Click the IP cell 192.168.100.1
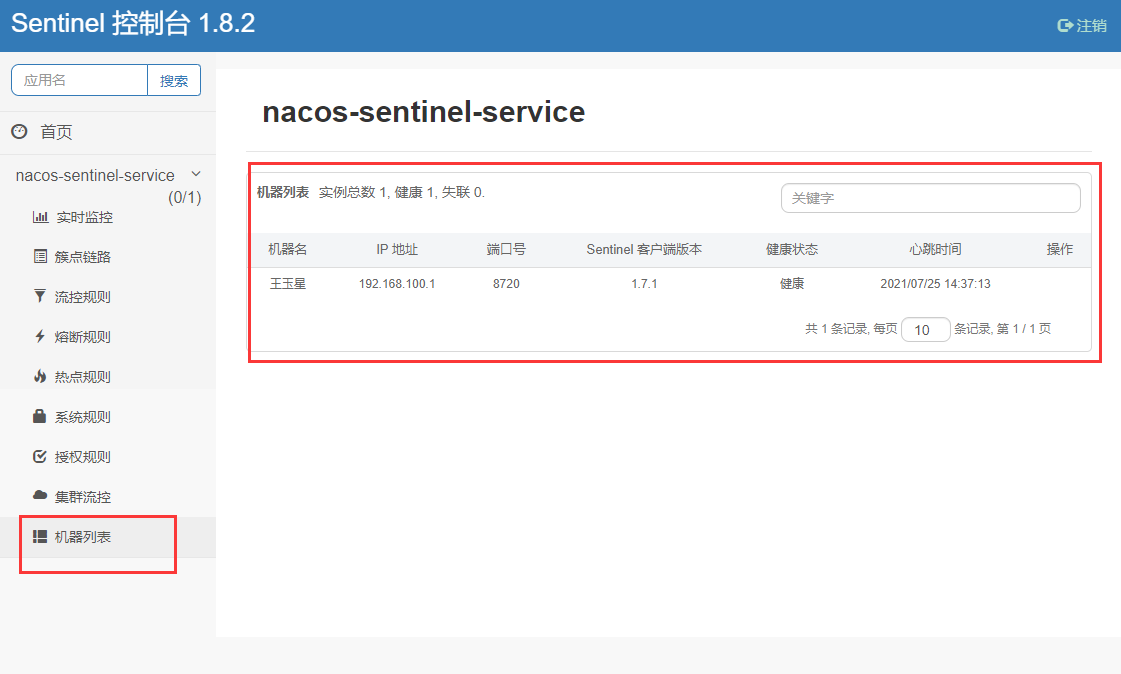The height and width of the screenshot is (674, 1121). pyautogui.click(x=397, y=284)
